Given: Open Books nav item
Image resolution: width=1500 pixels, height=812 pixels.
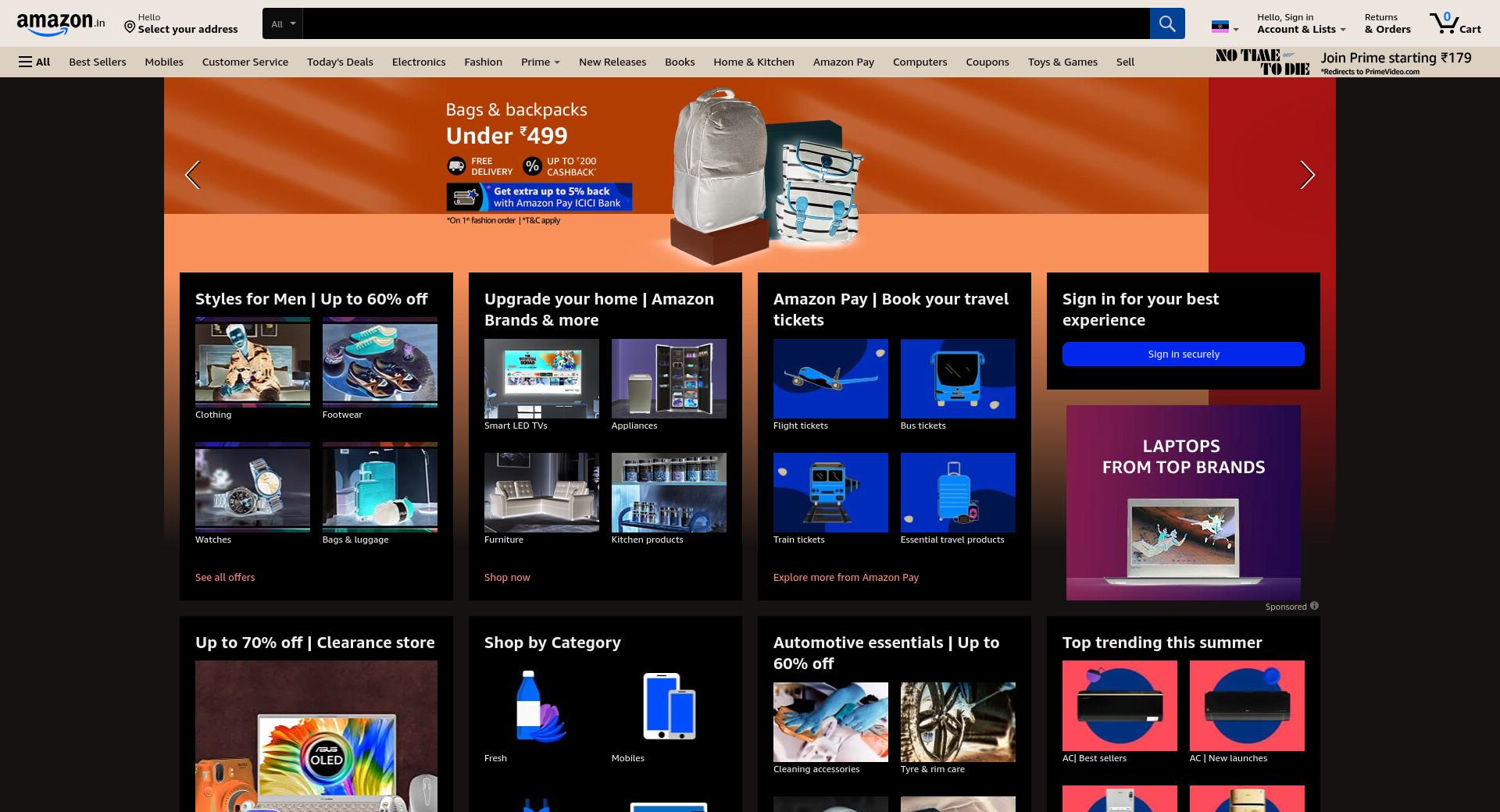Looking at the screenshot, I should (680, 62).
